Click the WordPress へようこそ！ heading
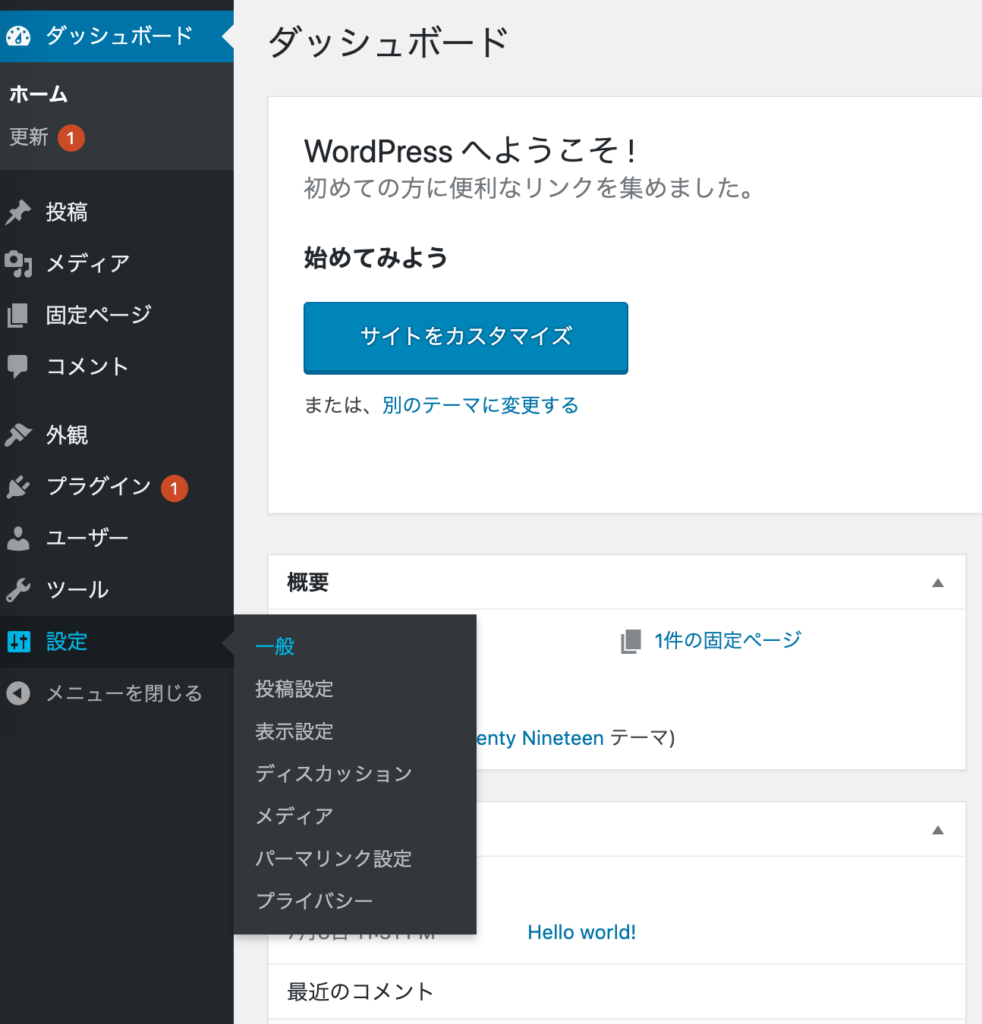 pyautogui.click(x=471, y=151)
